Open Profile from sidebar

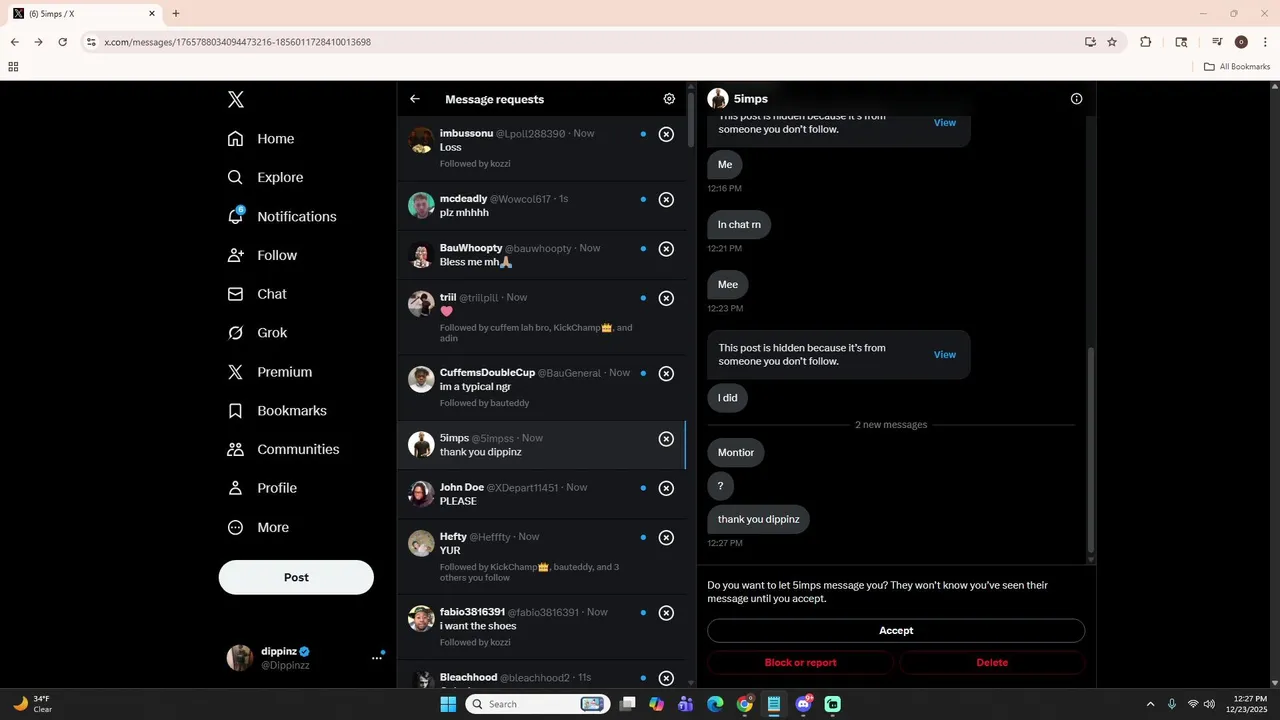pyautogui.click(x=262, y=488)
